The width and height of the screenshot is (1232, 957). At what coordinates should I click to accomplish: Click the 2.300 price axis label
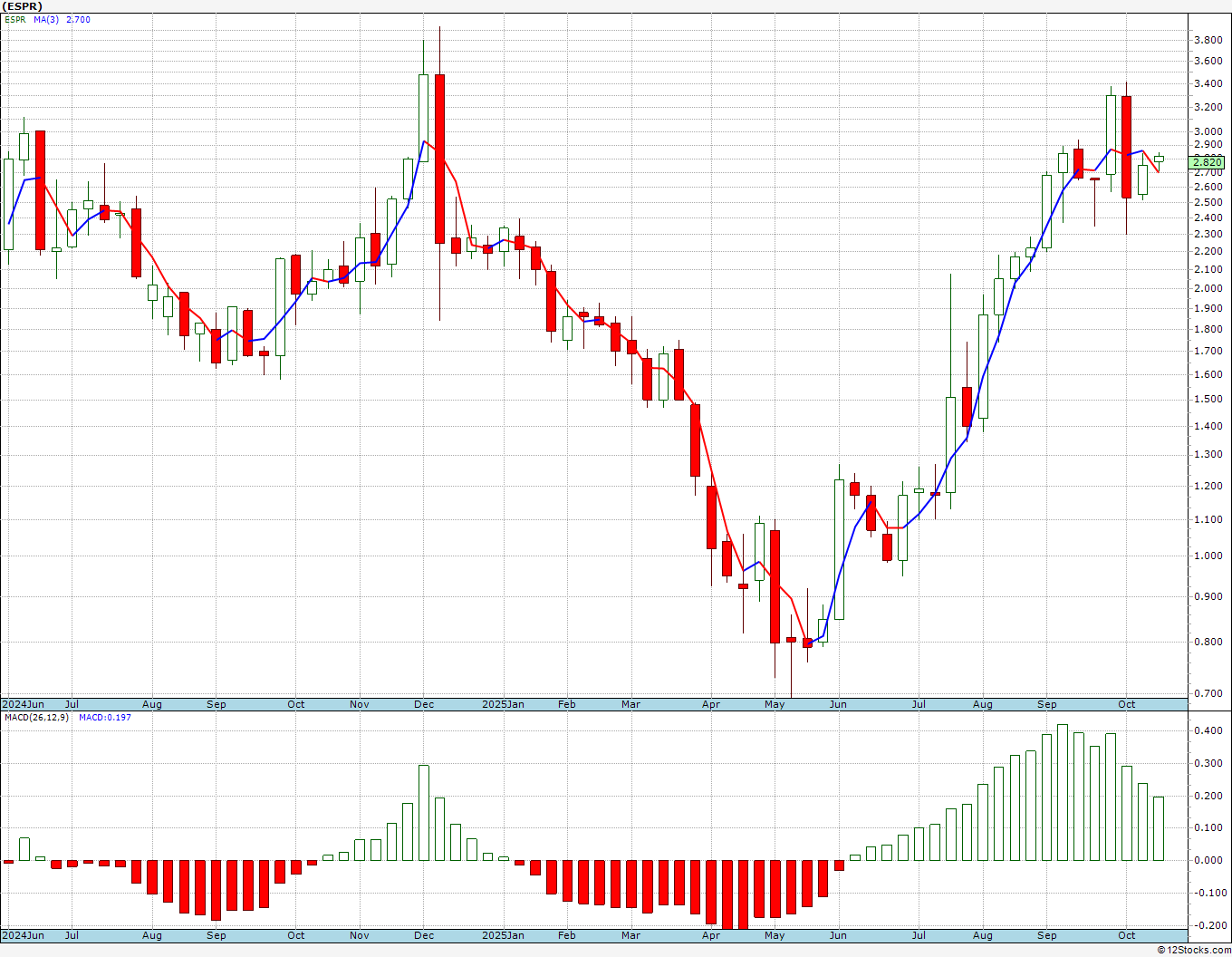[x=1208, y=234]
